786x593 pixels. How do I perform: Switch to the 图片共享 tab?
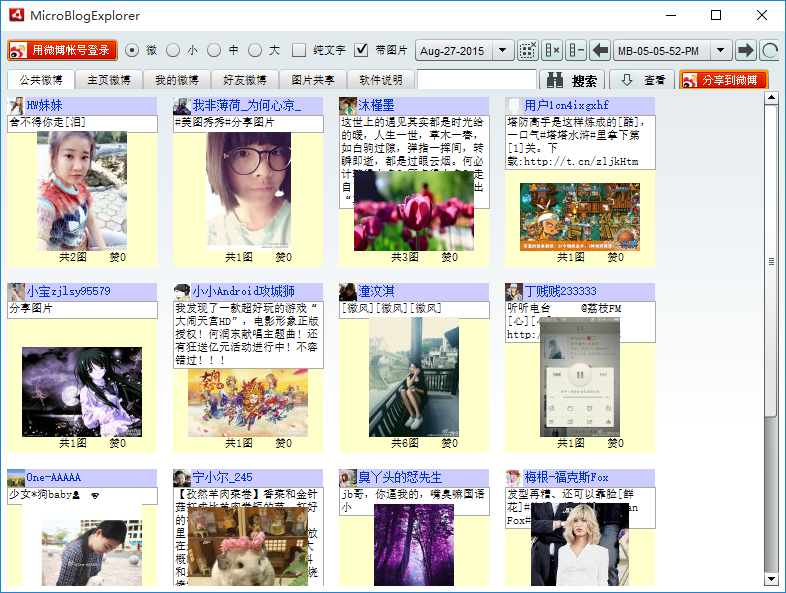pos(313,80)
